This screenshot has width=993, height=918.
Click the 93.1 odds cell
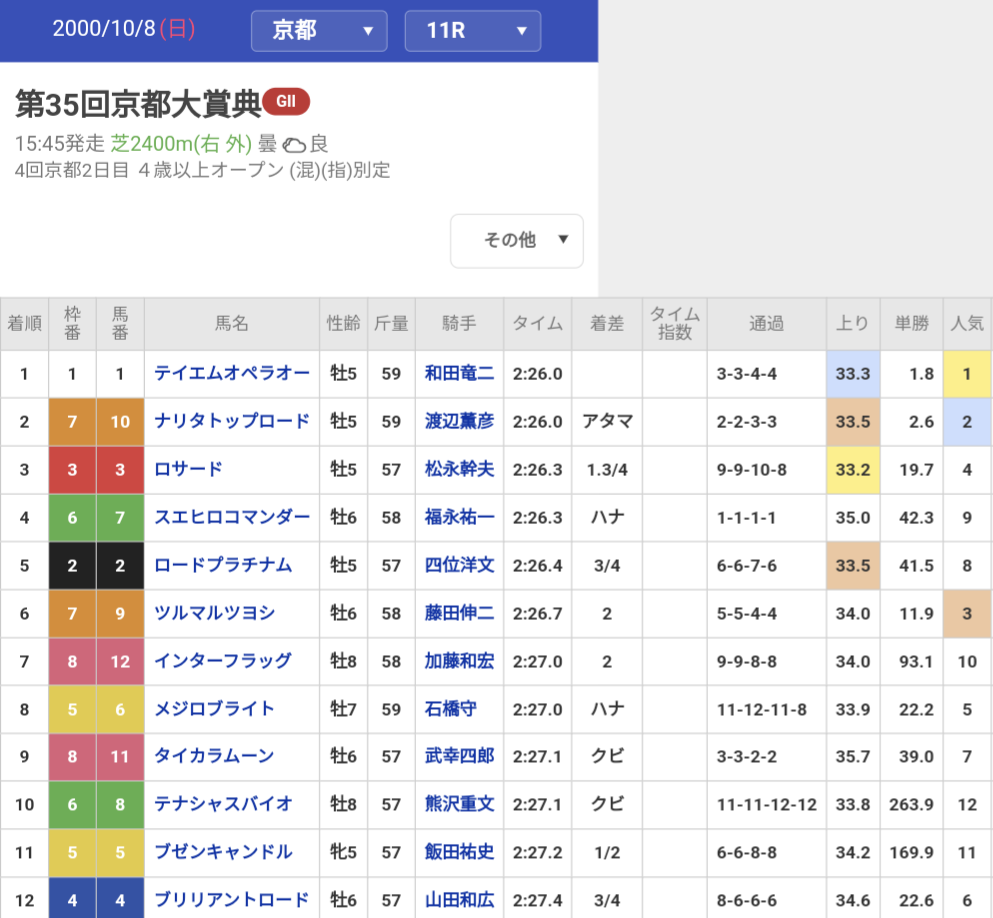(x=911, y=661)
